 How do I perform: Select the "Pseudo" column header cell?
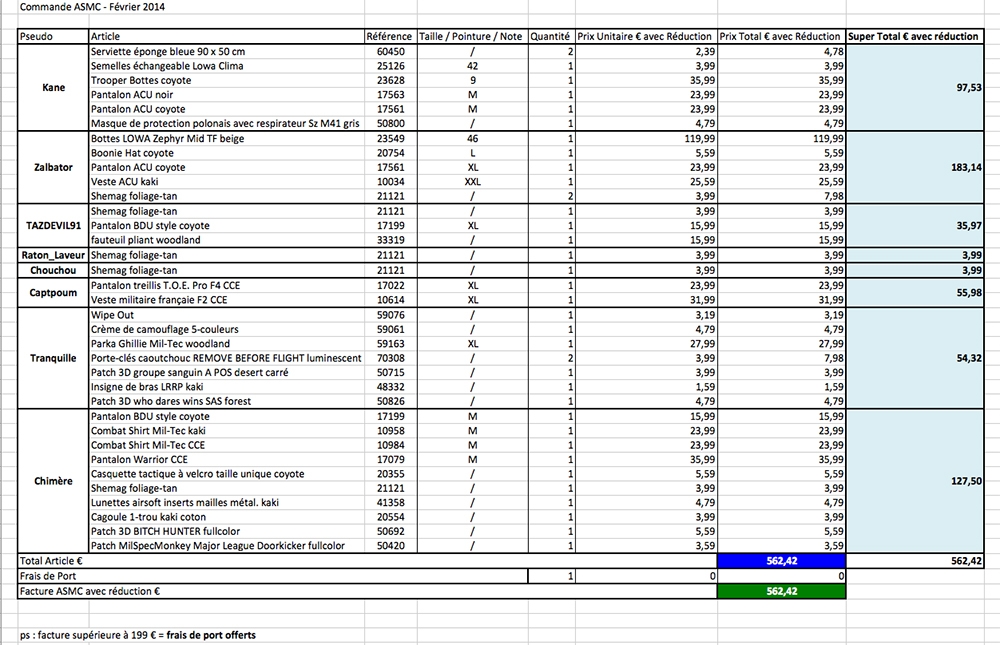pyautogui.click(x=53, y=36)
